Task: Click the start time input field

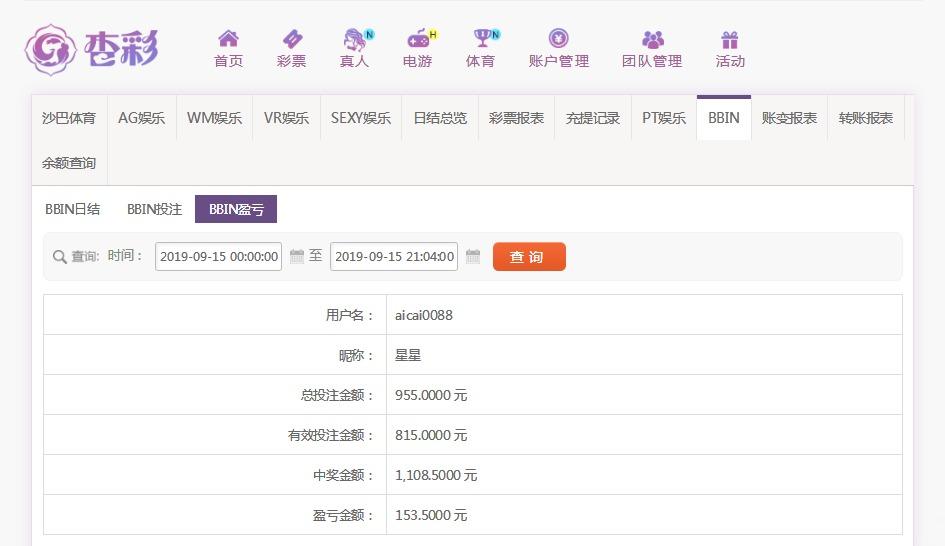Action: click(218, 257)
